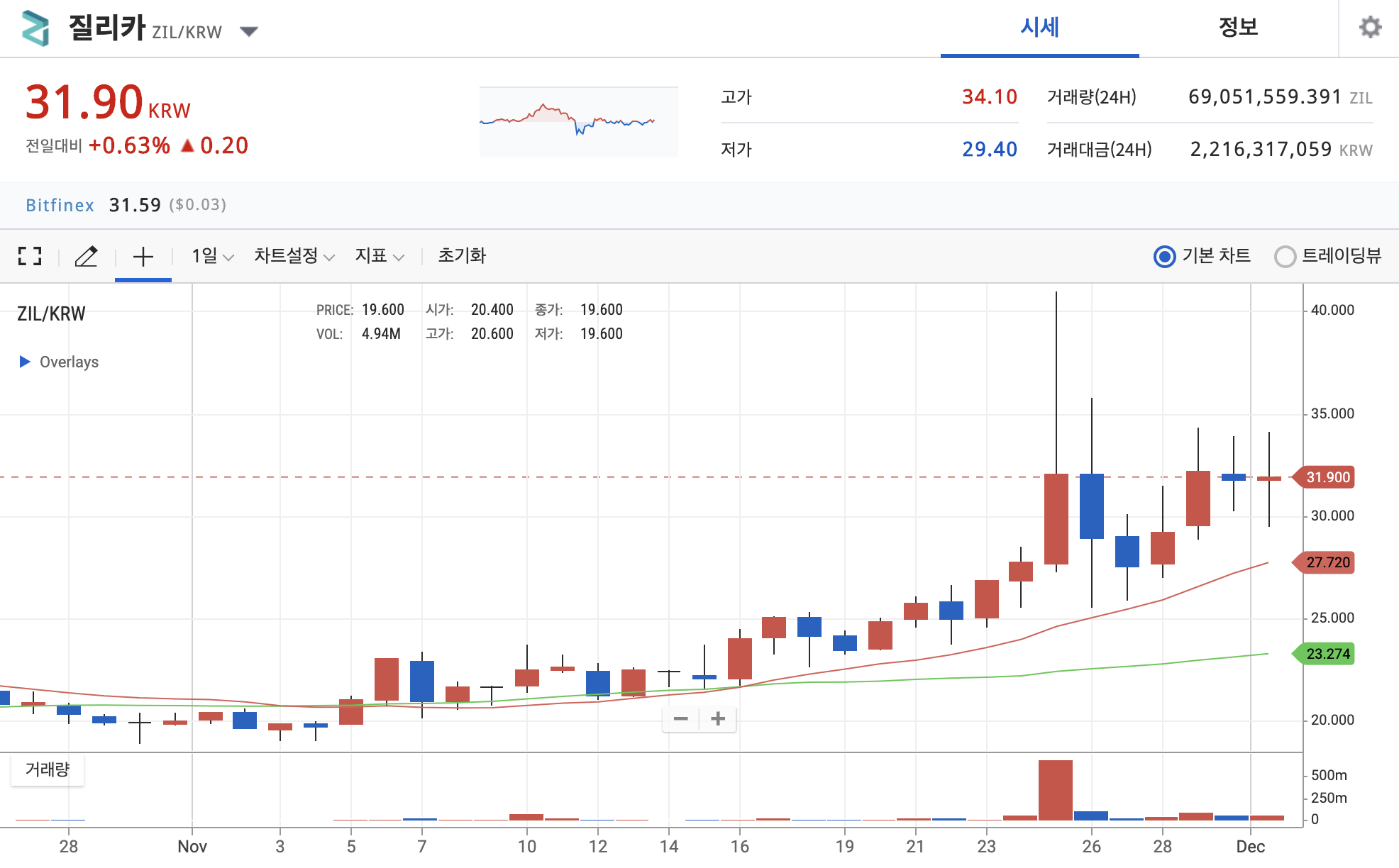The height and width of the screenshot is (868, 1399).
Task: Activate the crosshair cursor tool
Action: (143, 256)
